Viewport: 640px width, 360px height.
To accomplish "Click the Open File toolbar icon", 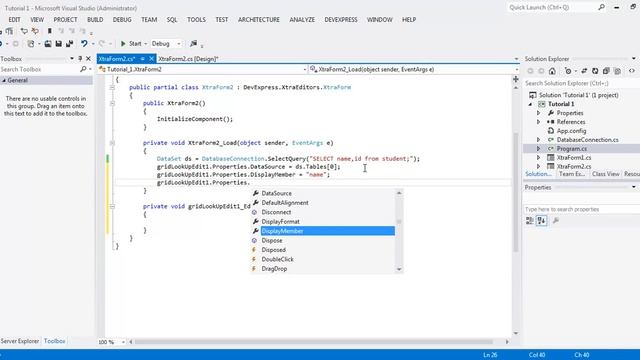I will click(48, 44).
